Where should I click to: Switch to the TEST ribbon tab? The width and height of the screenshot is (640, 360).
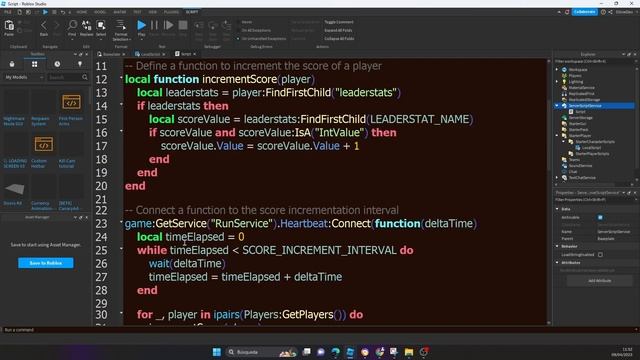pyautogui.click(x=138, y=12)
